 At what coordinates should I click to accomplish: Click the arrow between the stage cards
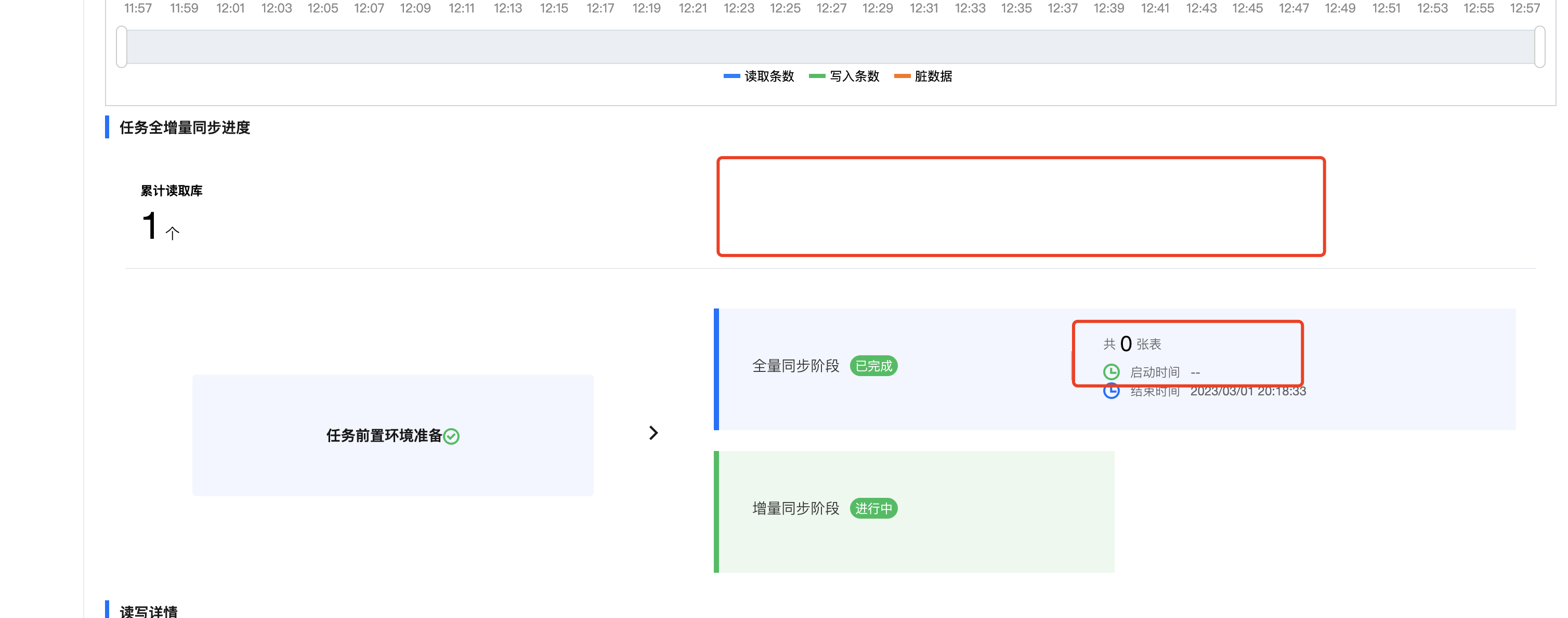pos(654,433)
